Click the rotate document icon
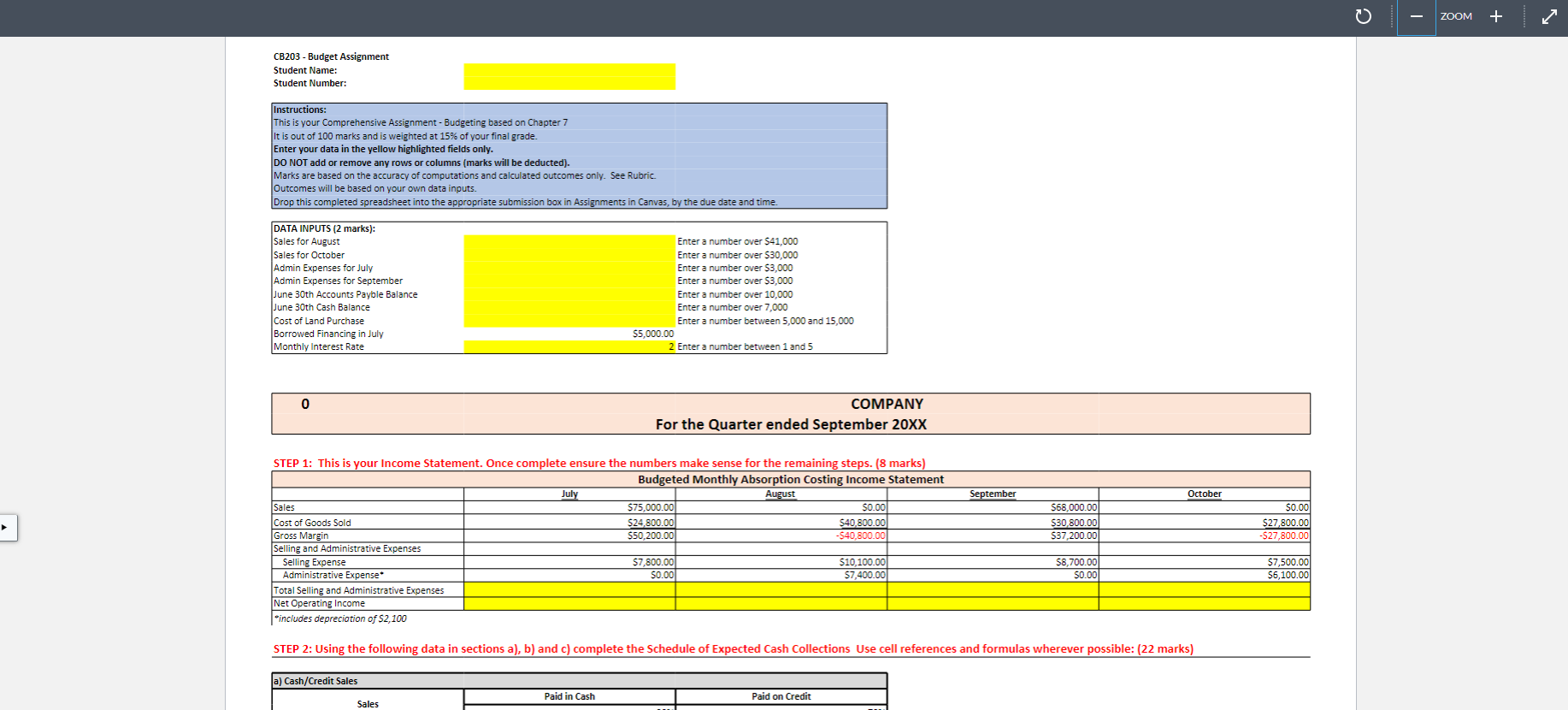Screen dimensions: 1568x710 coord(1364,16)
